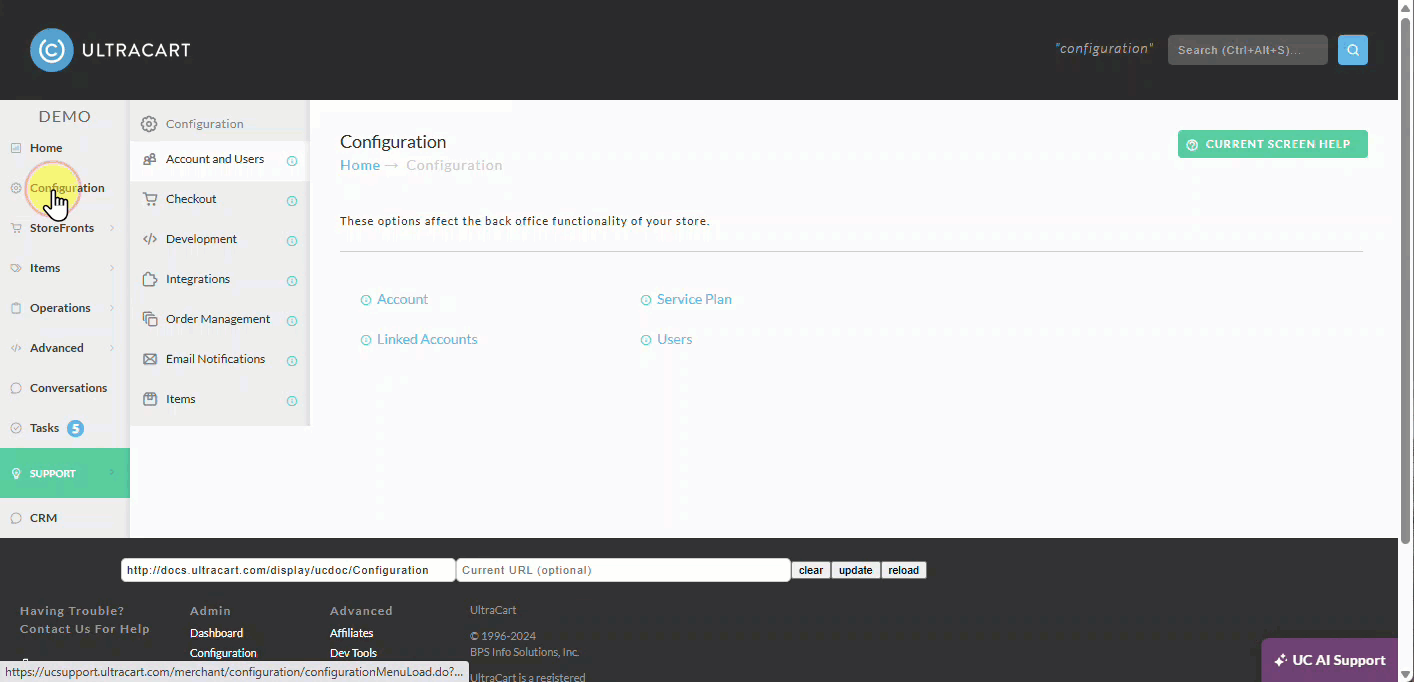This screenshot has height=682, width=1414.
Task: Click the Dashboard footer link
Action: [216, 633]
